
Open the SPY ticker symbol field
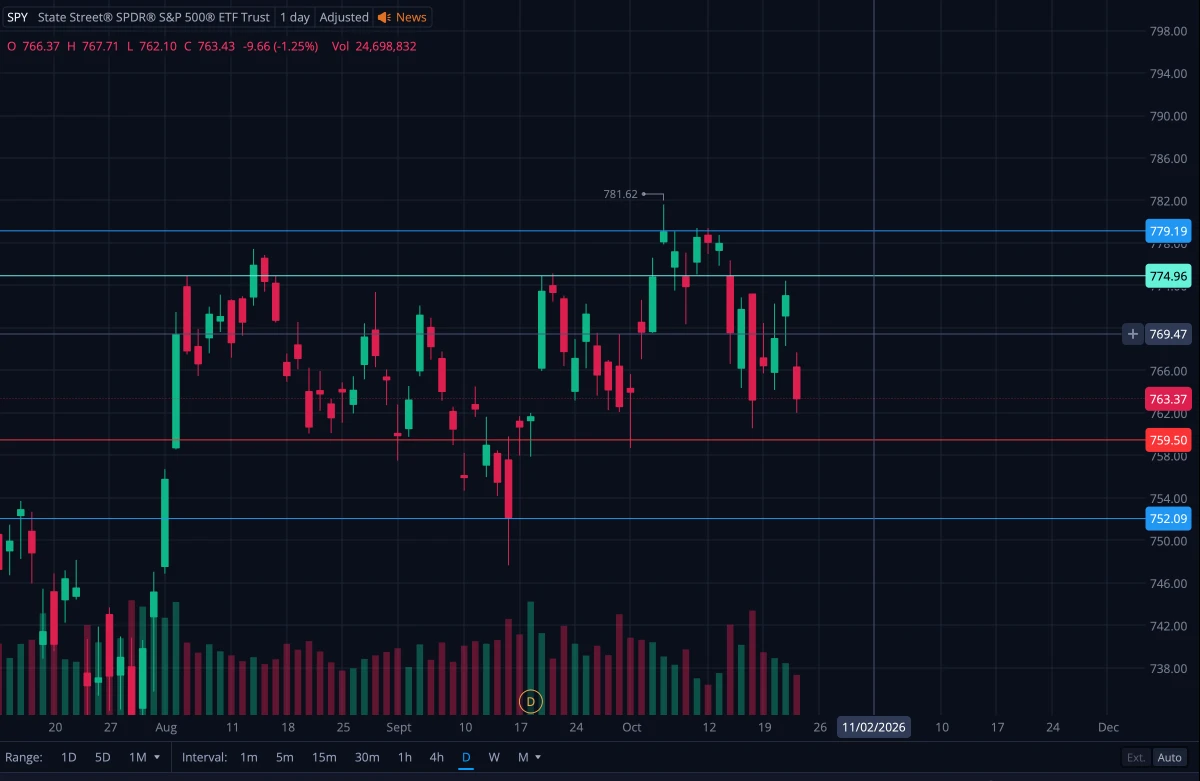tap(18, 17)
